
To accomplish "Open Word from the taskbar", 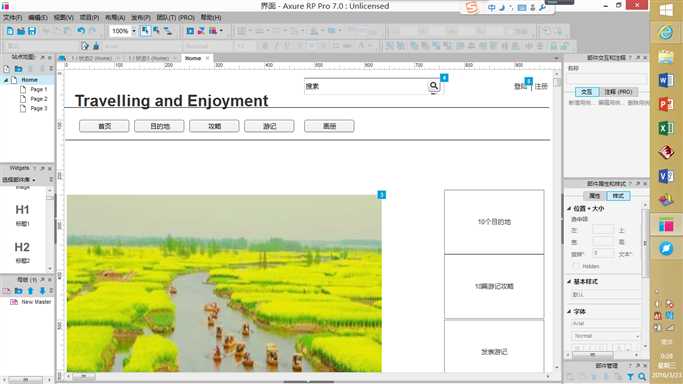I will point(666,81).
